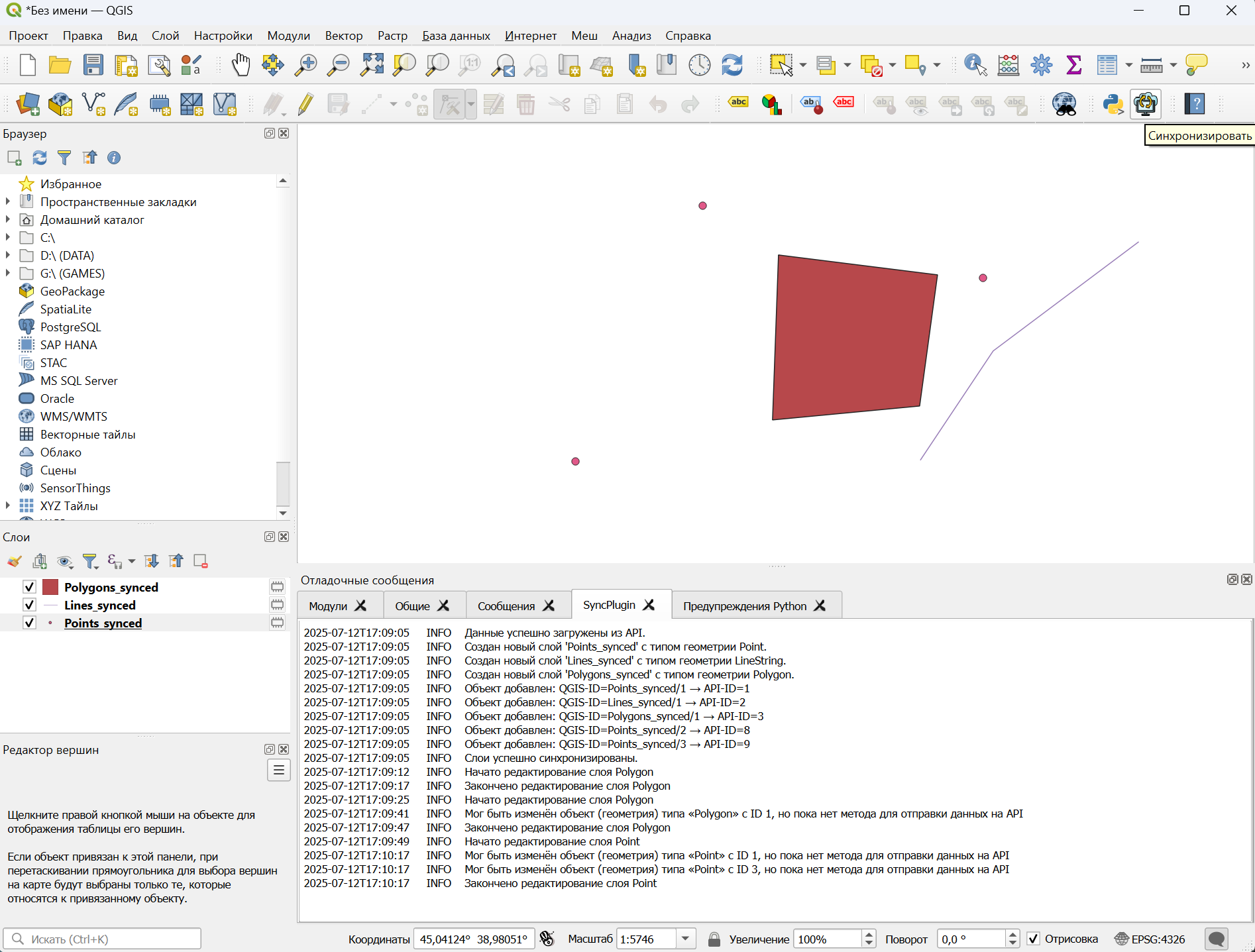The image size is (1255, 952).
Task: Expand the D:\ (DATA) drive node
Action: [8, 255]
